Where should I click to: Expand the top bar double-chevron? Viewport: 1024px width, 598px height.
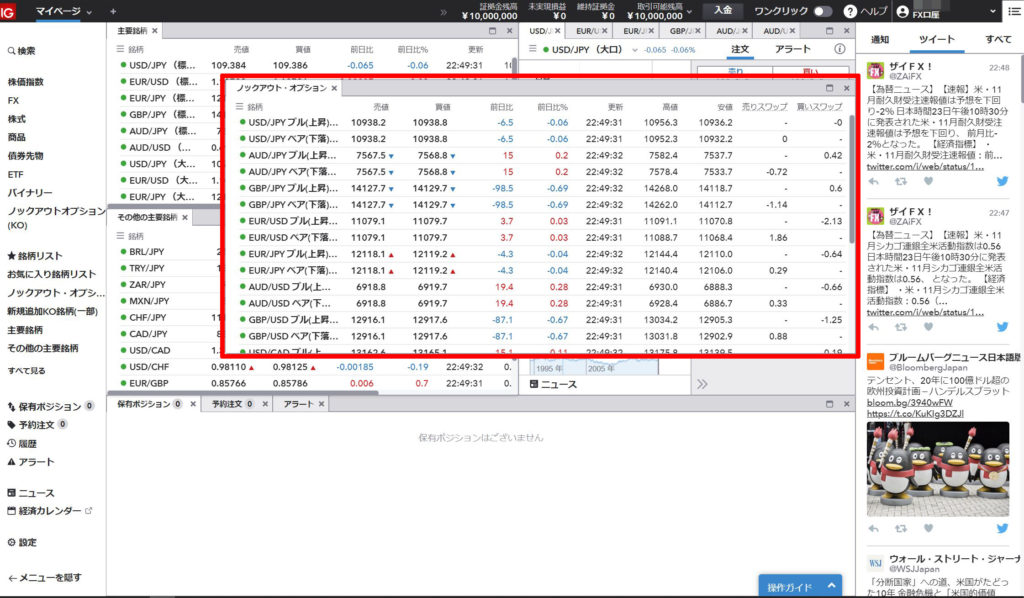click(x=444, y=12)
